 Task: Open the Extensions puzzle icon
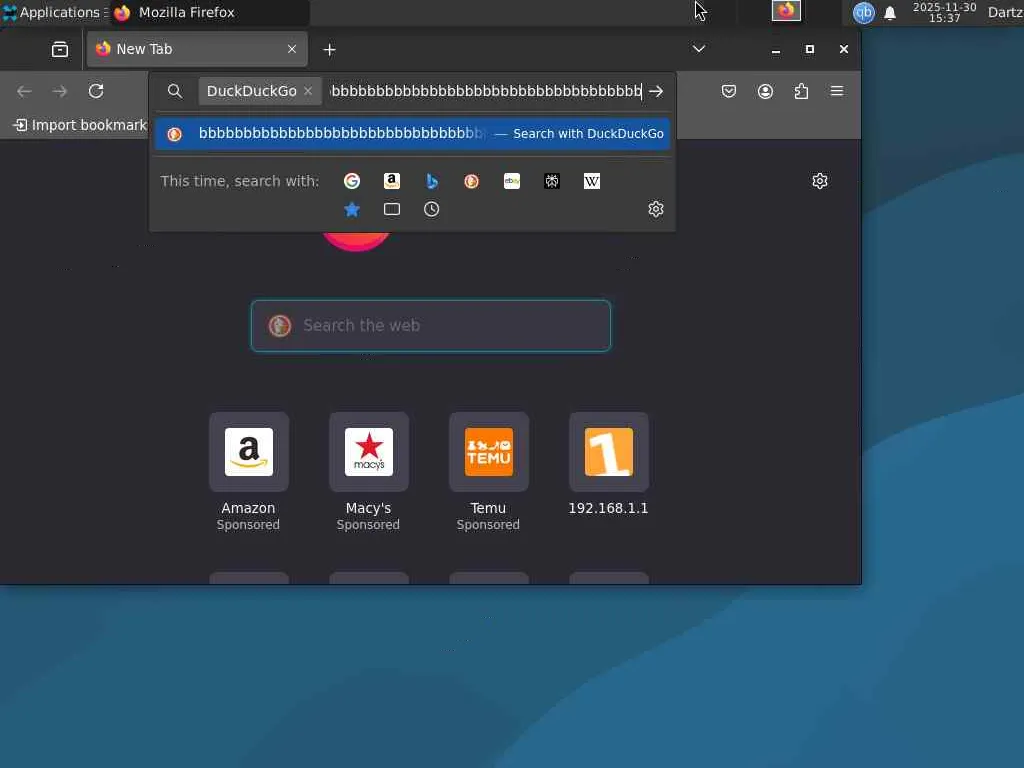pos(801,91)
